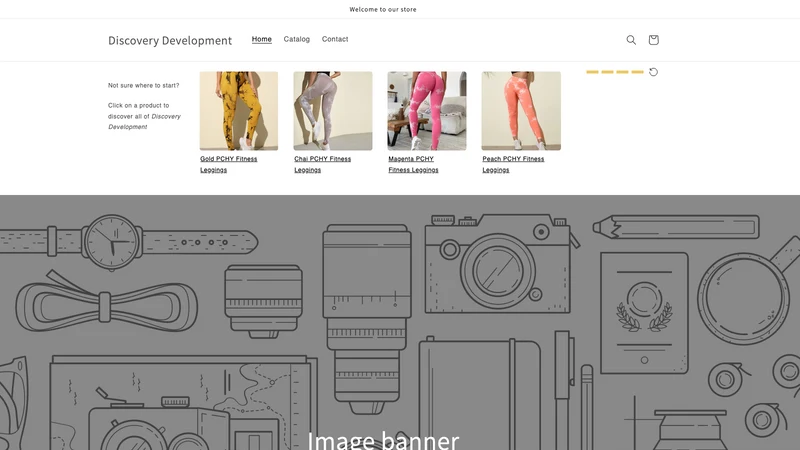Screen dimensions: 800x450
Task: Click the 'Welcome to our store' announcement
Action: [x=383, y=9]
